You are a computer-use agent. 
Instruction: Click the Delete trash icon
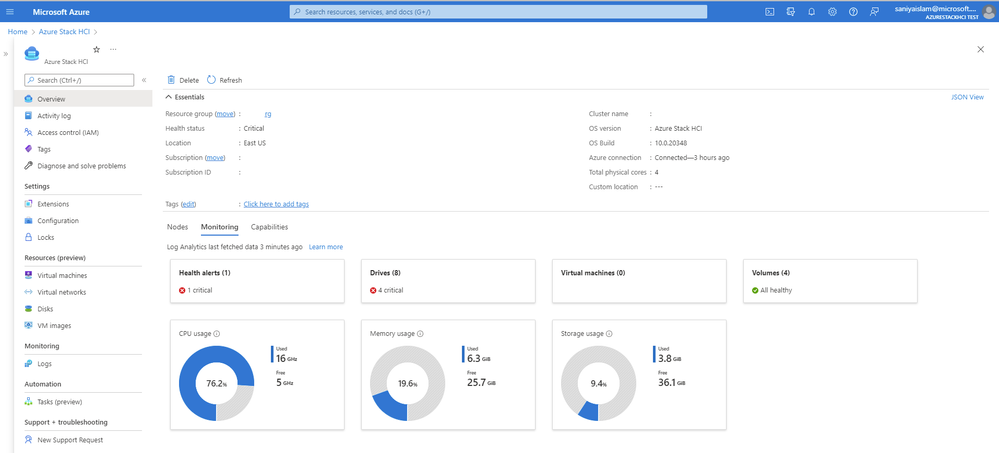pyautogui.click(x=171, y=80)
